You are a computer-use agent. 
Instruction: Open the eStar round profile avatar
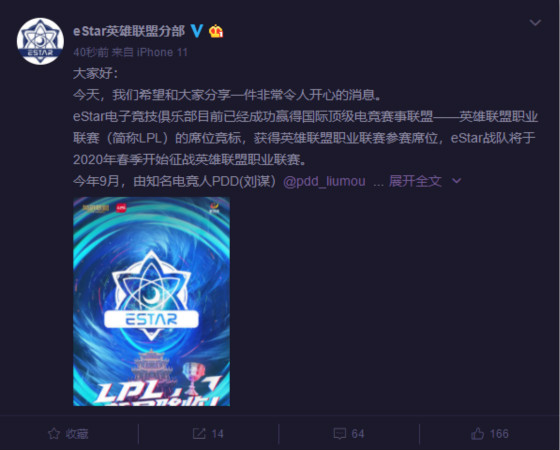coord(40,41)
